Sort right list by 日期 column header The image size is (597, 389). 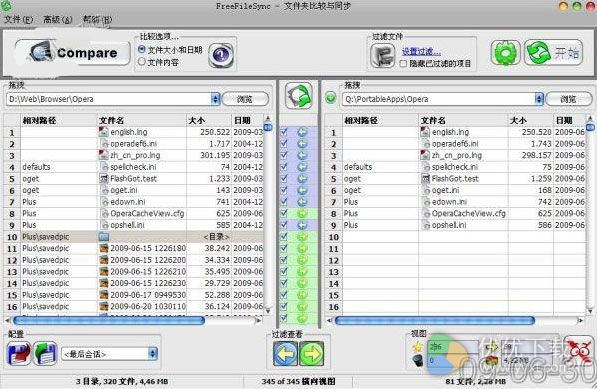pyautogui.click(x=569, y=120)
